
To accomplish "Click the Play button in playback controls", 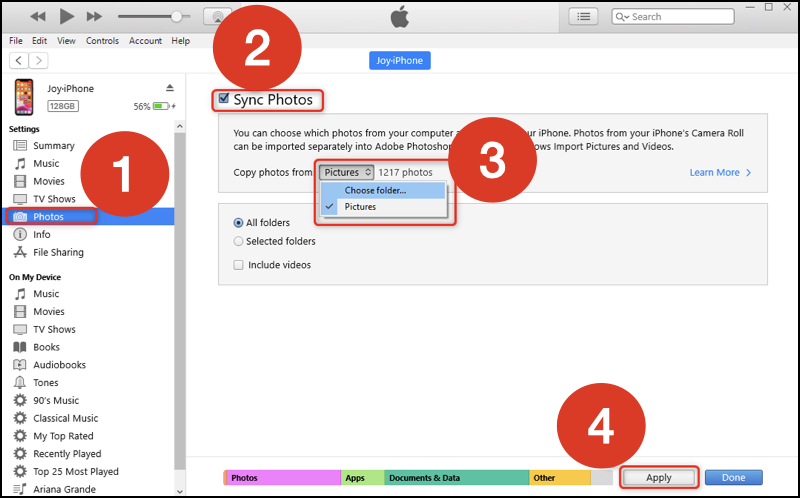I will [67, 17].
